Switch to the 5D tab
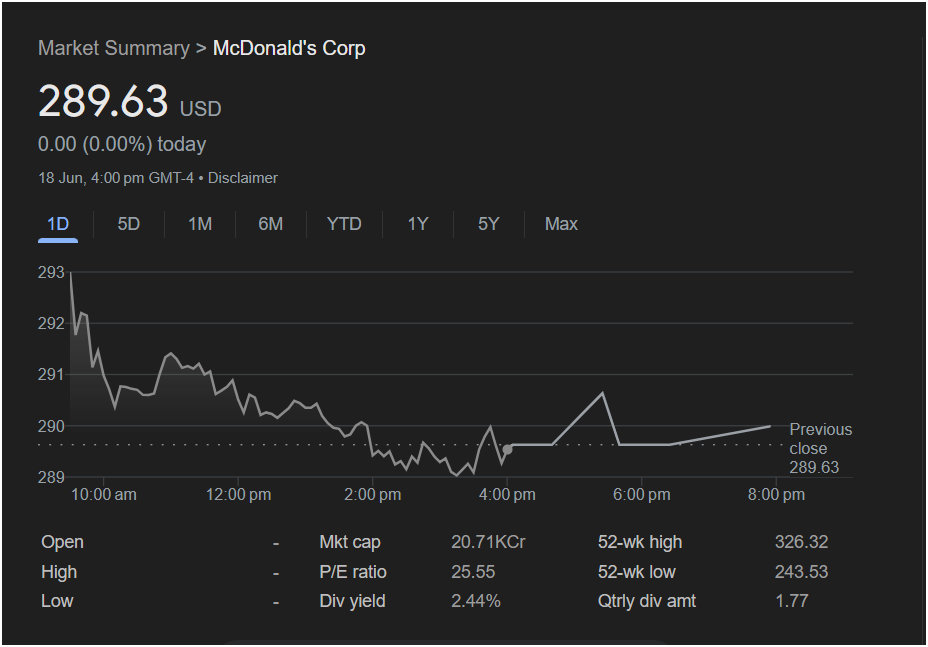928x647 pixels. click(x=128, y=224)
